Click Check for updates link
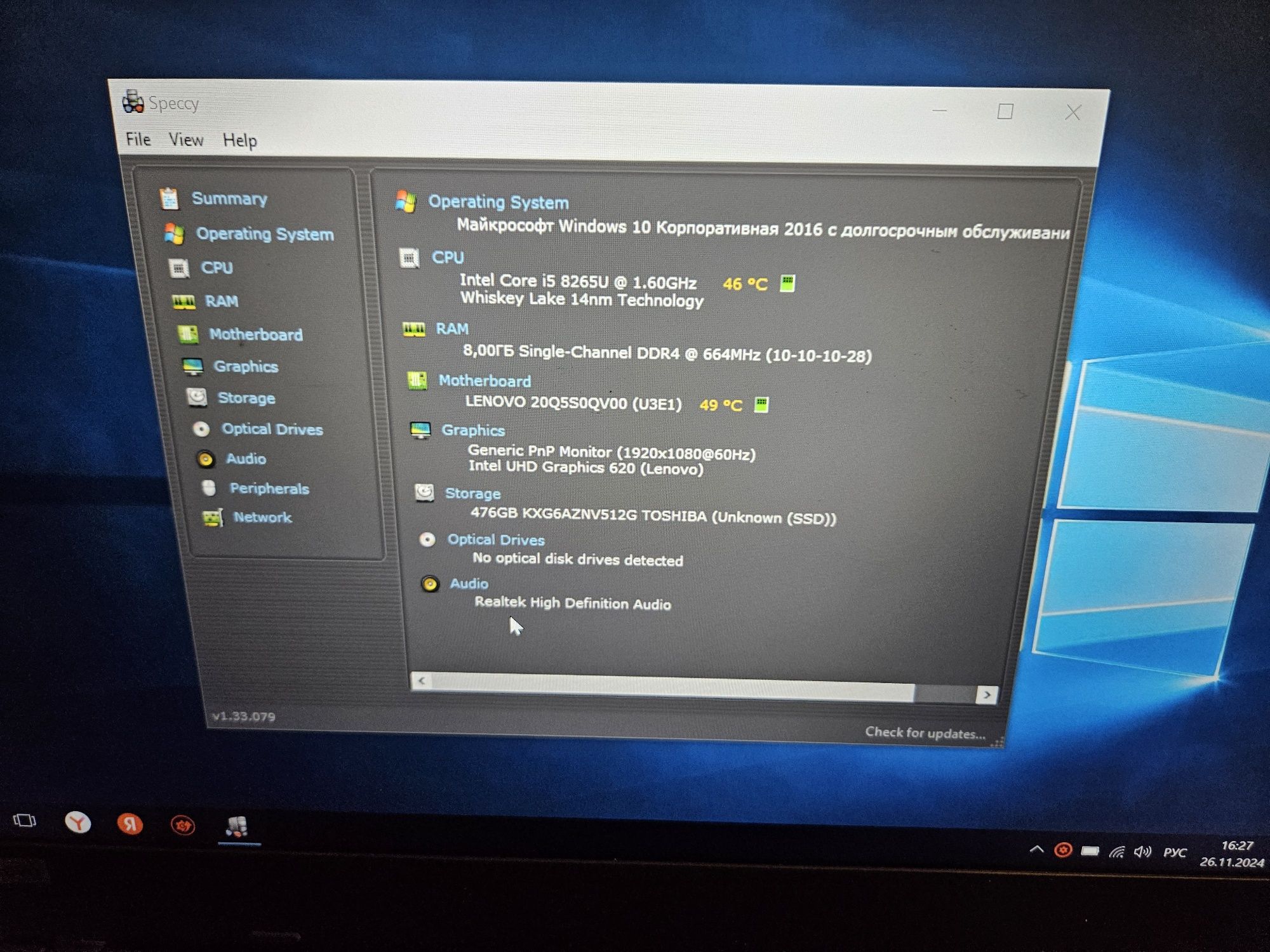1270x952 pixels. coord(925,733)
